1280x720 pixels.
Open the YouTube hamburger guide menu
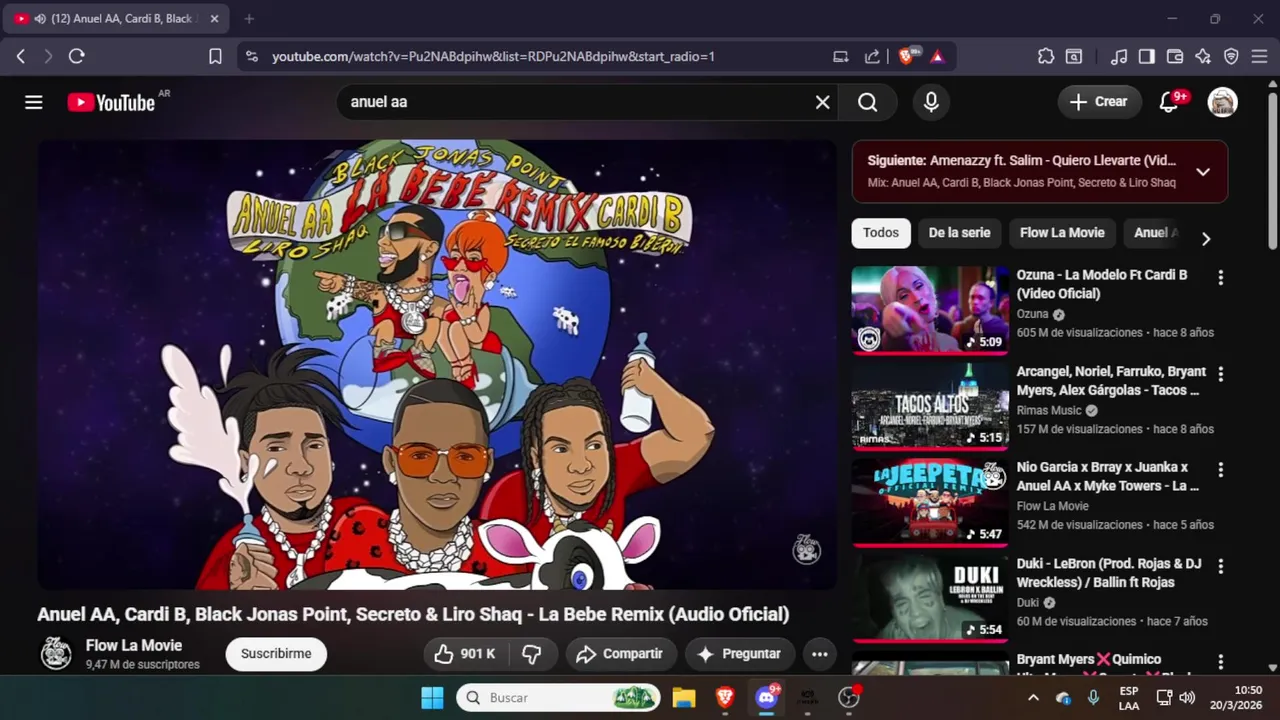tap(34, 102)
